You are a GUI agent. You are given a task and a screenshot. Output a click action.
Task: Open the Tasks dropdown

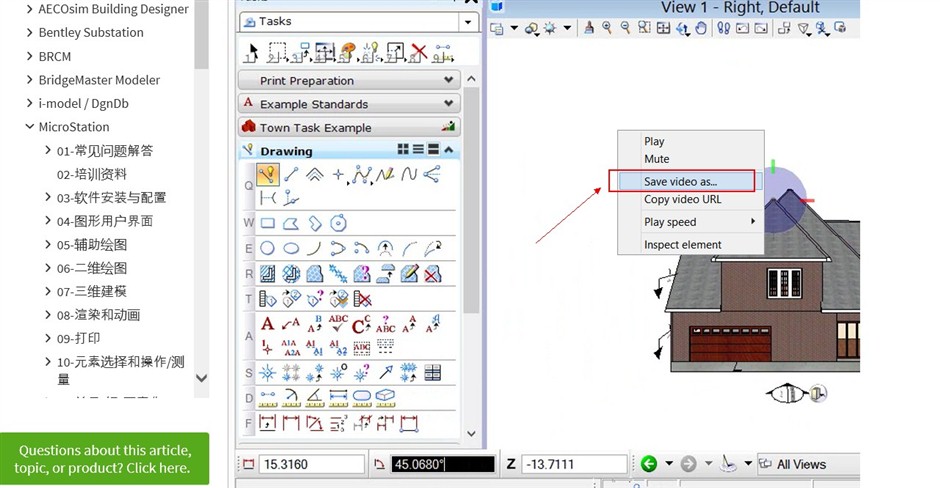click(x=468, y=22)
